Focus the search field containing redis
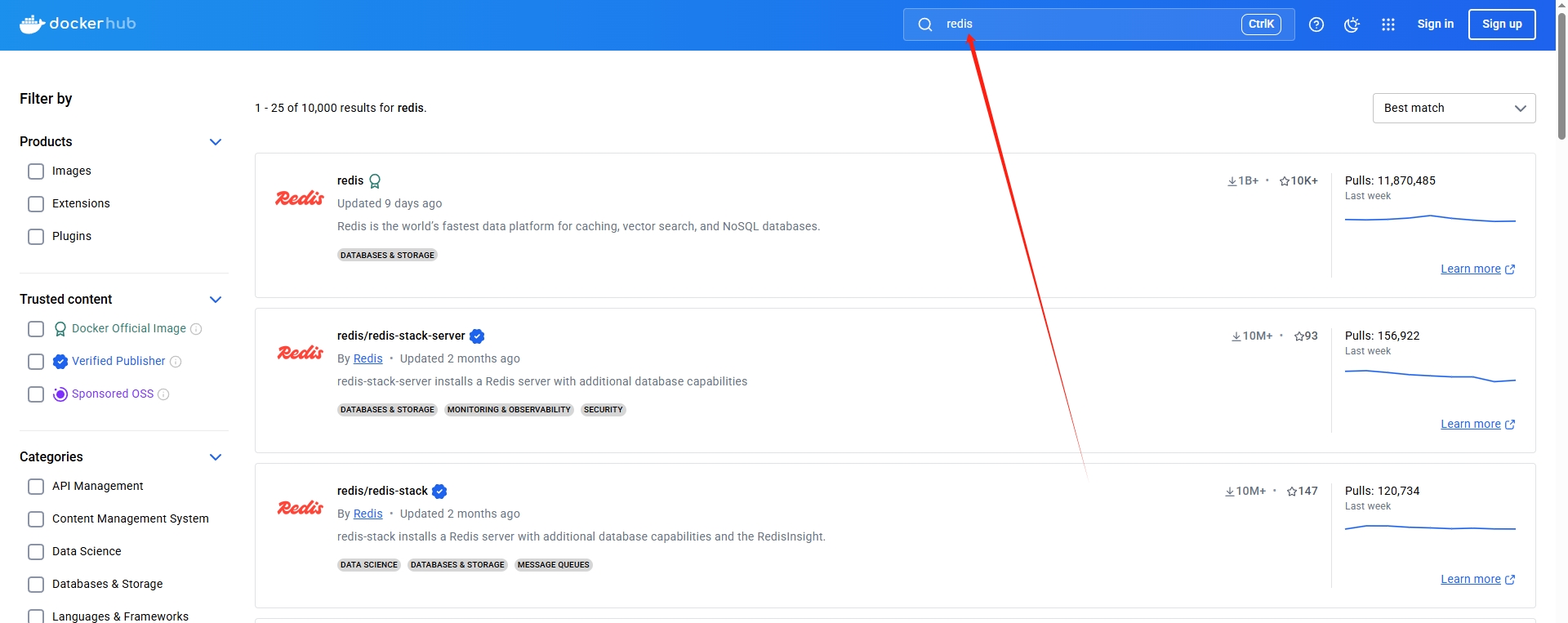 pos(1098,24)
